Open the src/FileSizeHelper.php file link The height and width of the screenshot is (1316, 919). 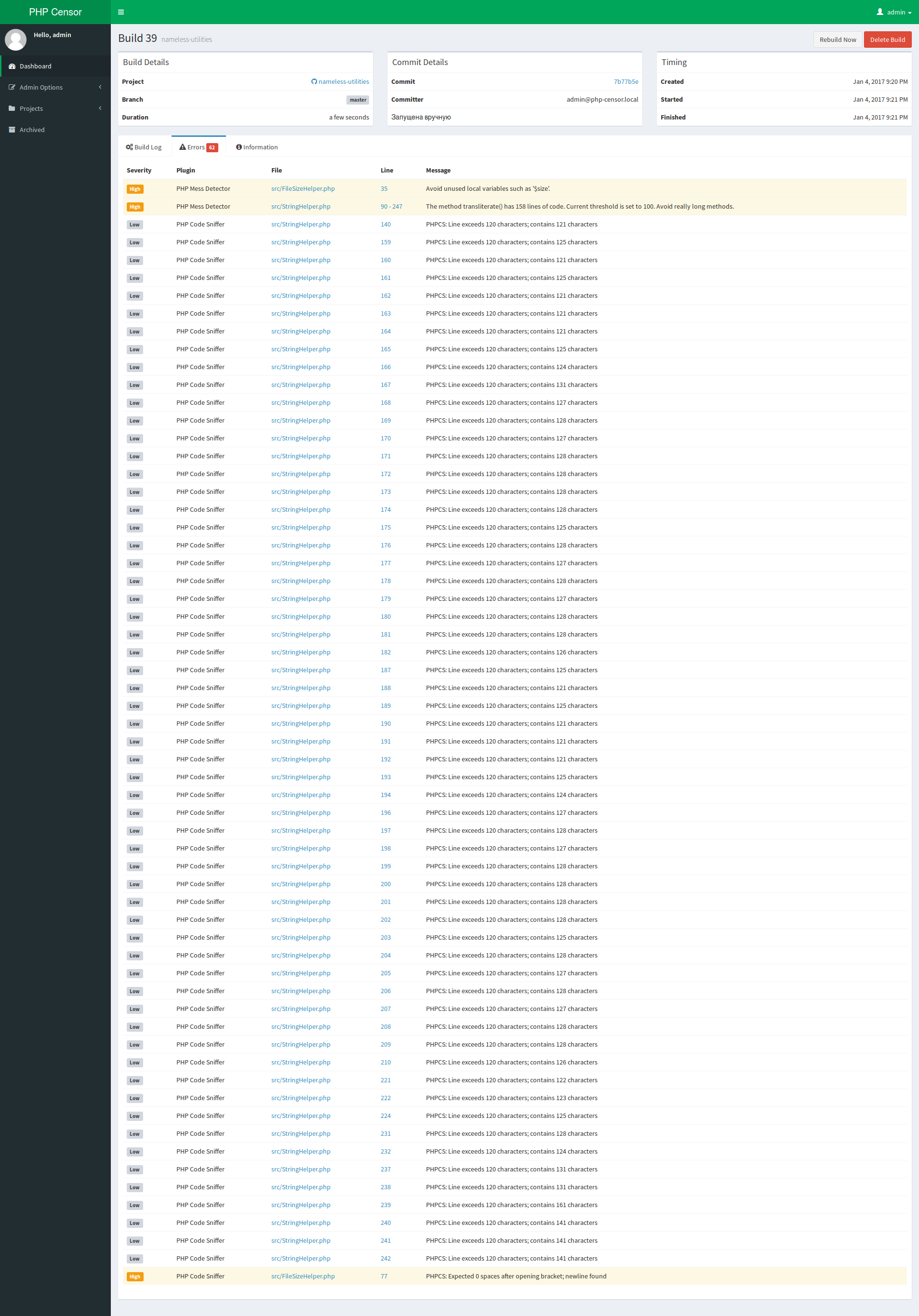click(302, 188)
